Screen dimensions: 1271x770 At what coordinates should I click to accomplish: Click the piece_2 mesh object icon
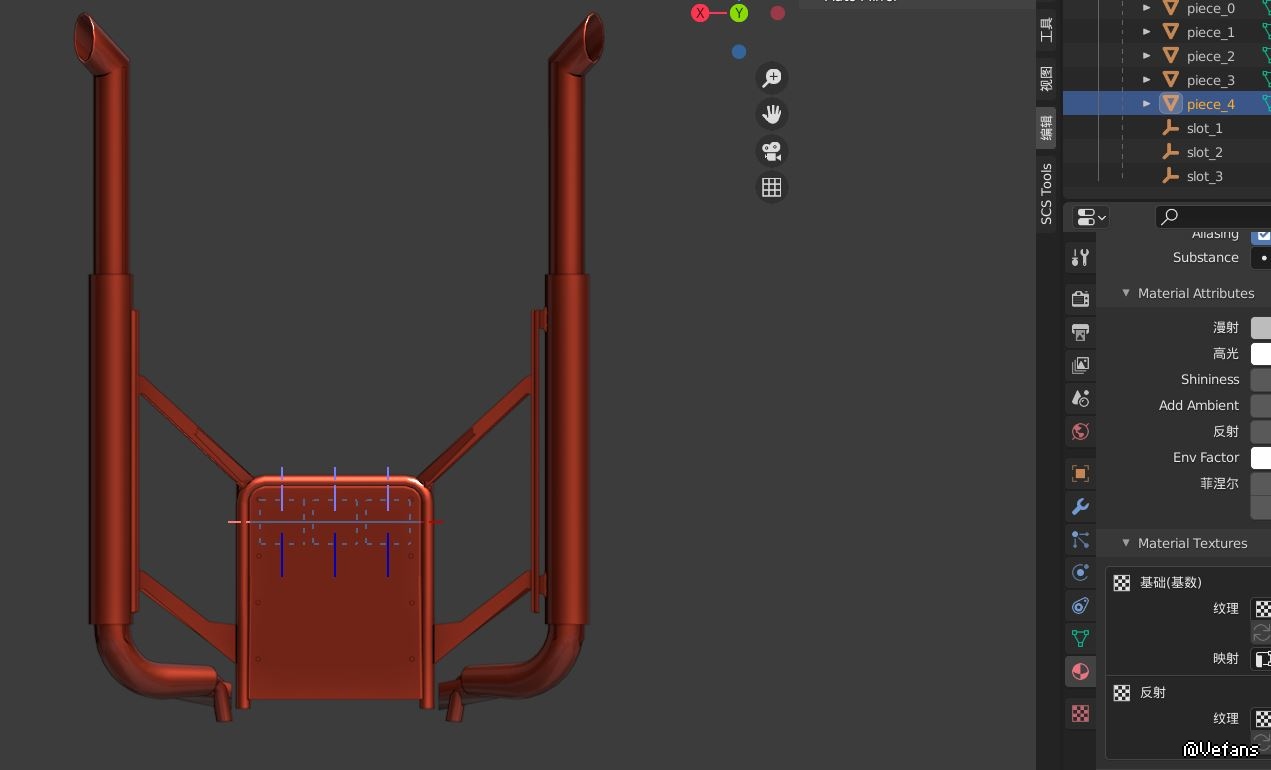click(x=1170, y=56)
